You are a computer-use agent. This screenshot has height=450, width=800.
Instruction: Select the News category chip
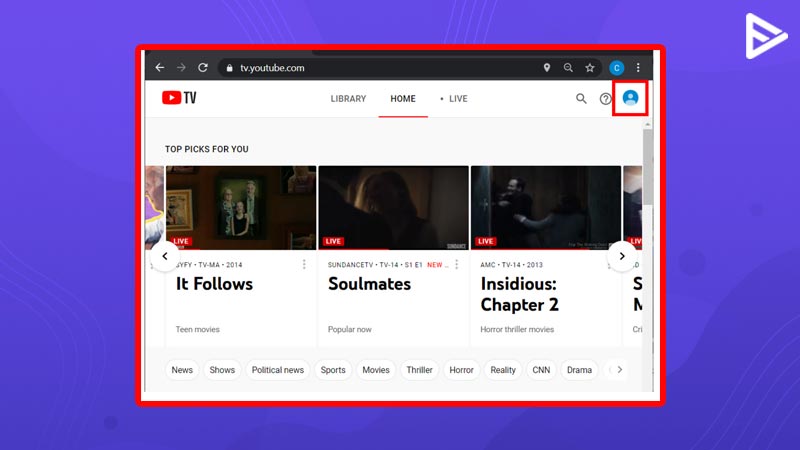coord(182,370)
